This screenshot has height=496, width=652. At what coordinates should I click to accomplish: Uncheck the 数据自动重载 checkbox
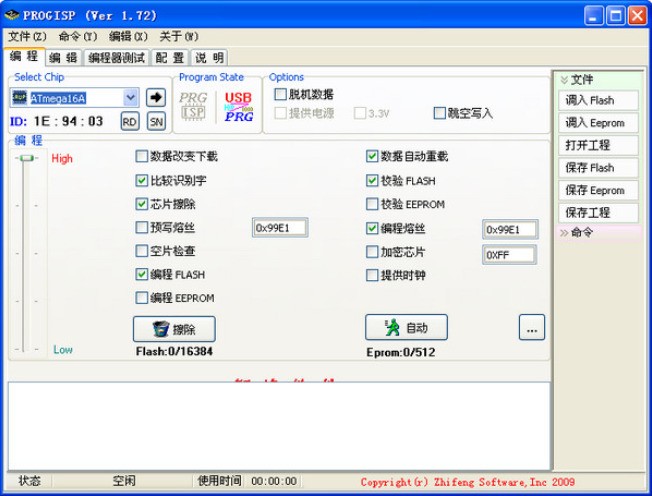[372, 156]
